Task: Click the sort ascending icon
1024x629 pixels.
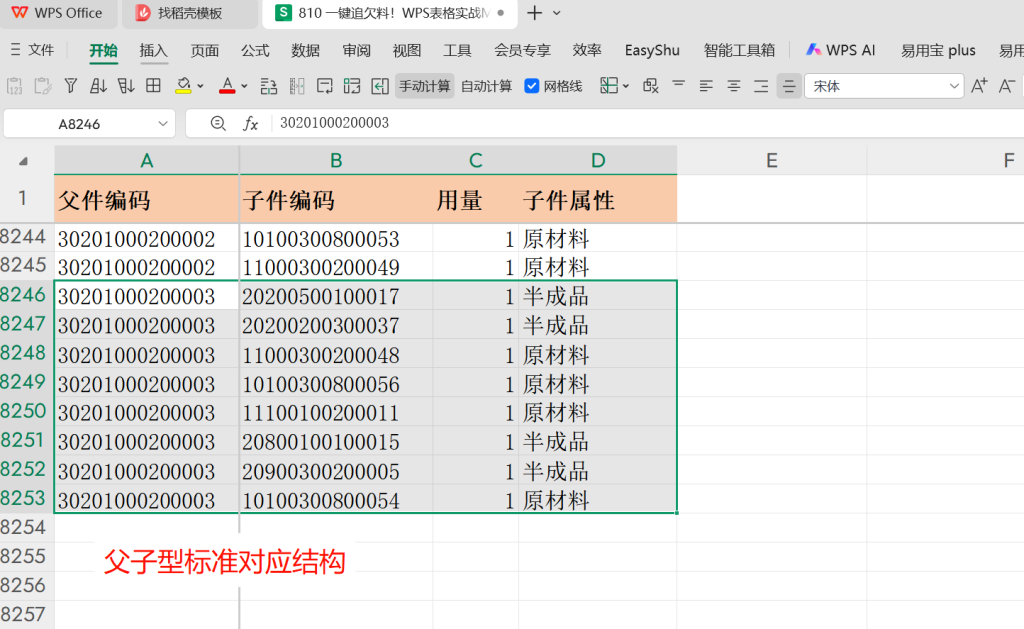Action: point(99,86)
